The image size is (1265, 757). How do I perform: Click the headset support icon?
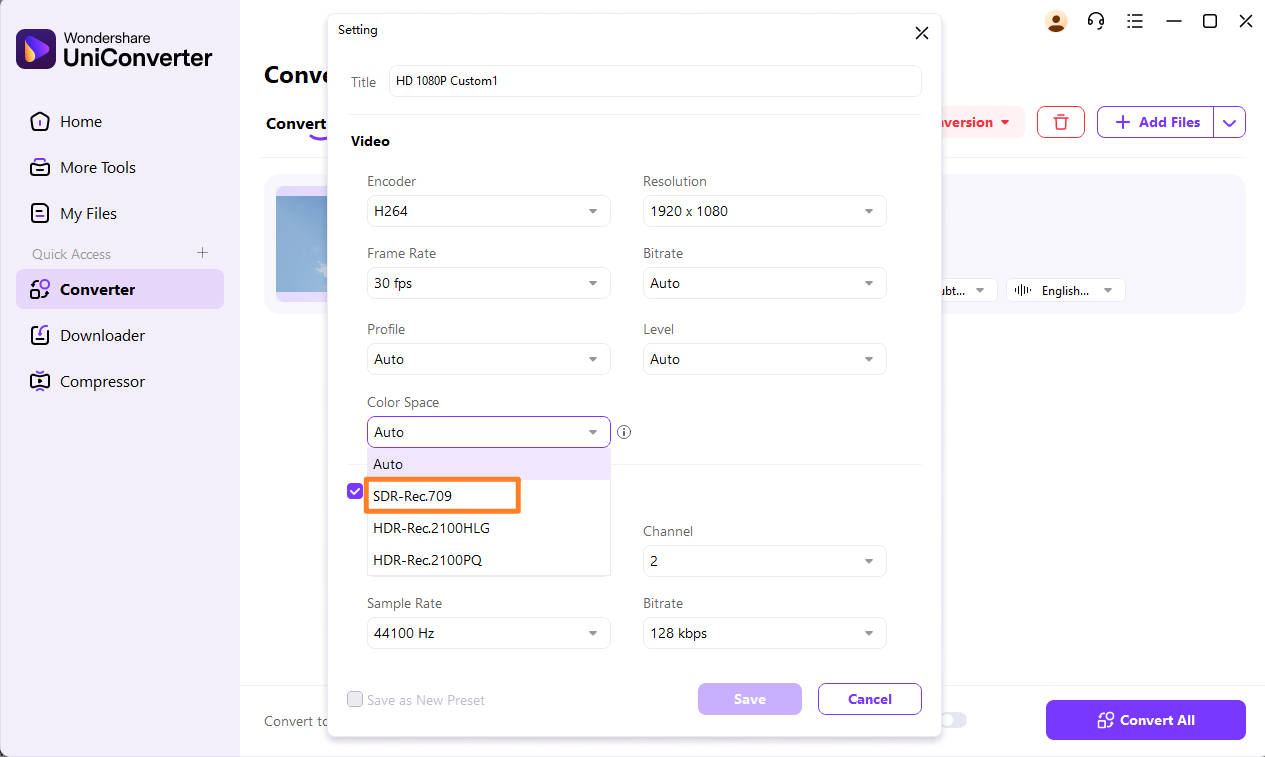coord(1096,21)
